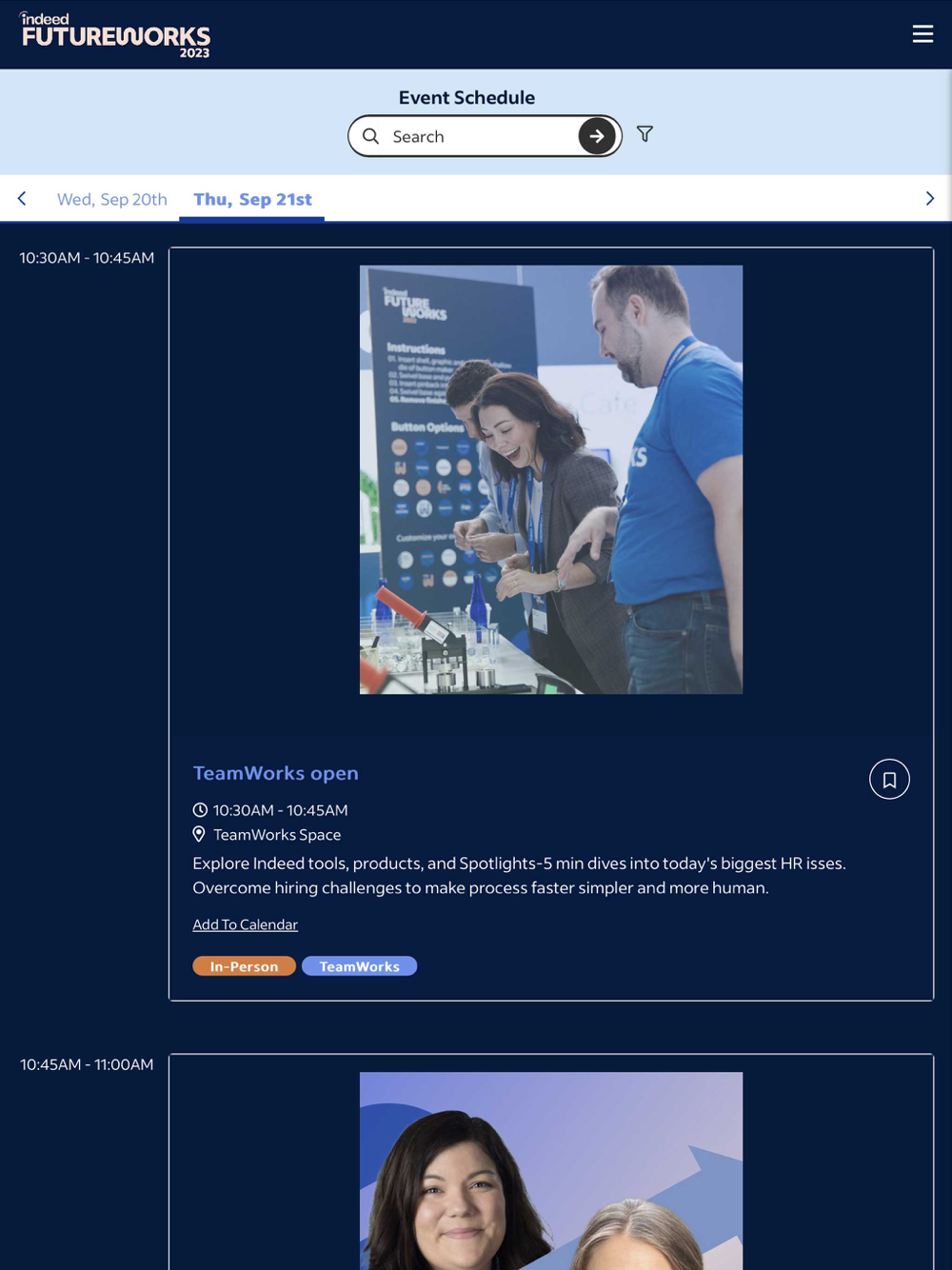
Task: Open the hamburger menu
Action: (x=922, y=33)
